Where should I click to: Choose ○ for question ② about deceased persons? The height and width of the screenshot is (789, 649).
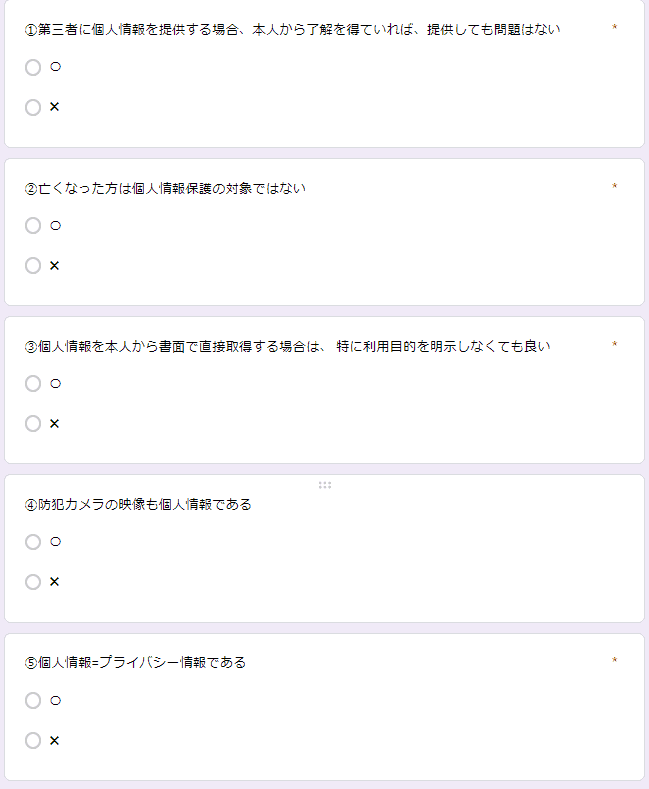33,226
